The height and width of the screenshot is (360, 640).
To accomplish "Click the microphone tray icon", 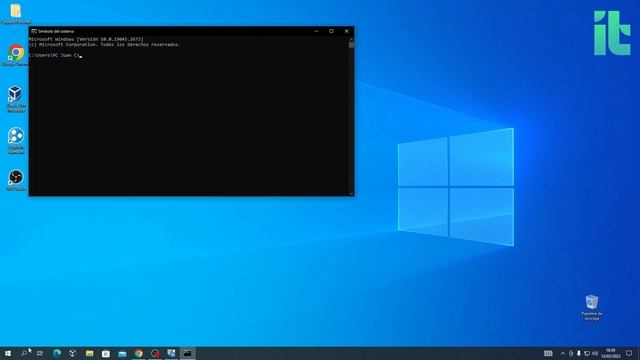I will click(x=578, y=353).
